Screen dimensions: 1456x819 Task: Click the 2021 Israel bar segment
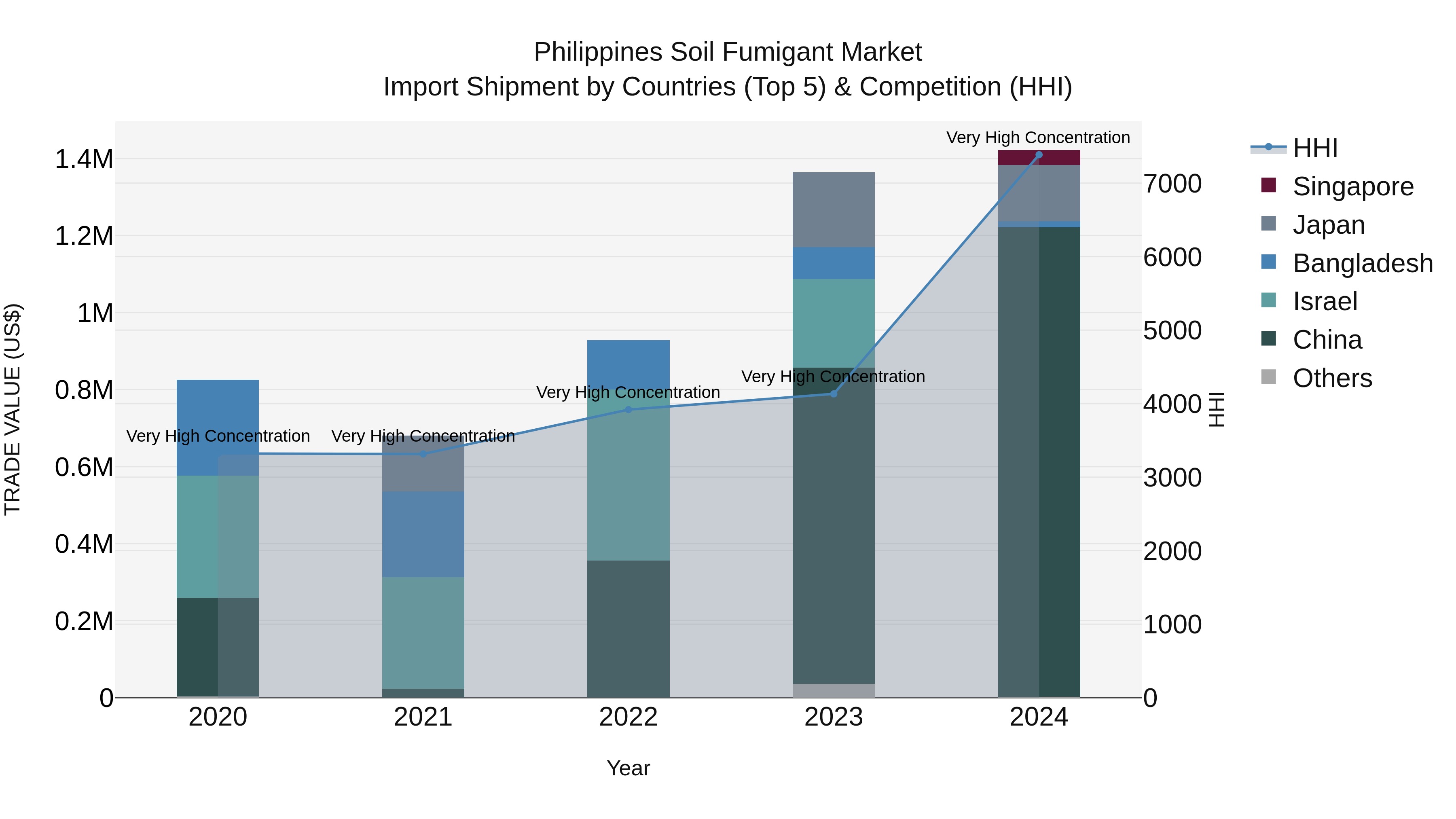[423, 633]
